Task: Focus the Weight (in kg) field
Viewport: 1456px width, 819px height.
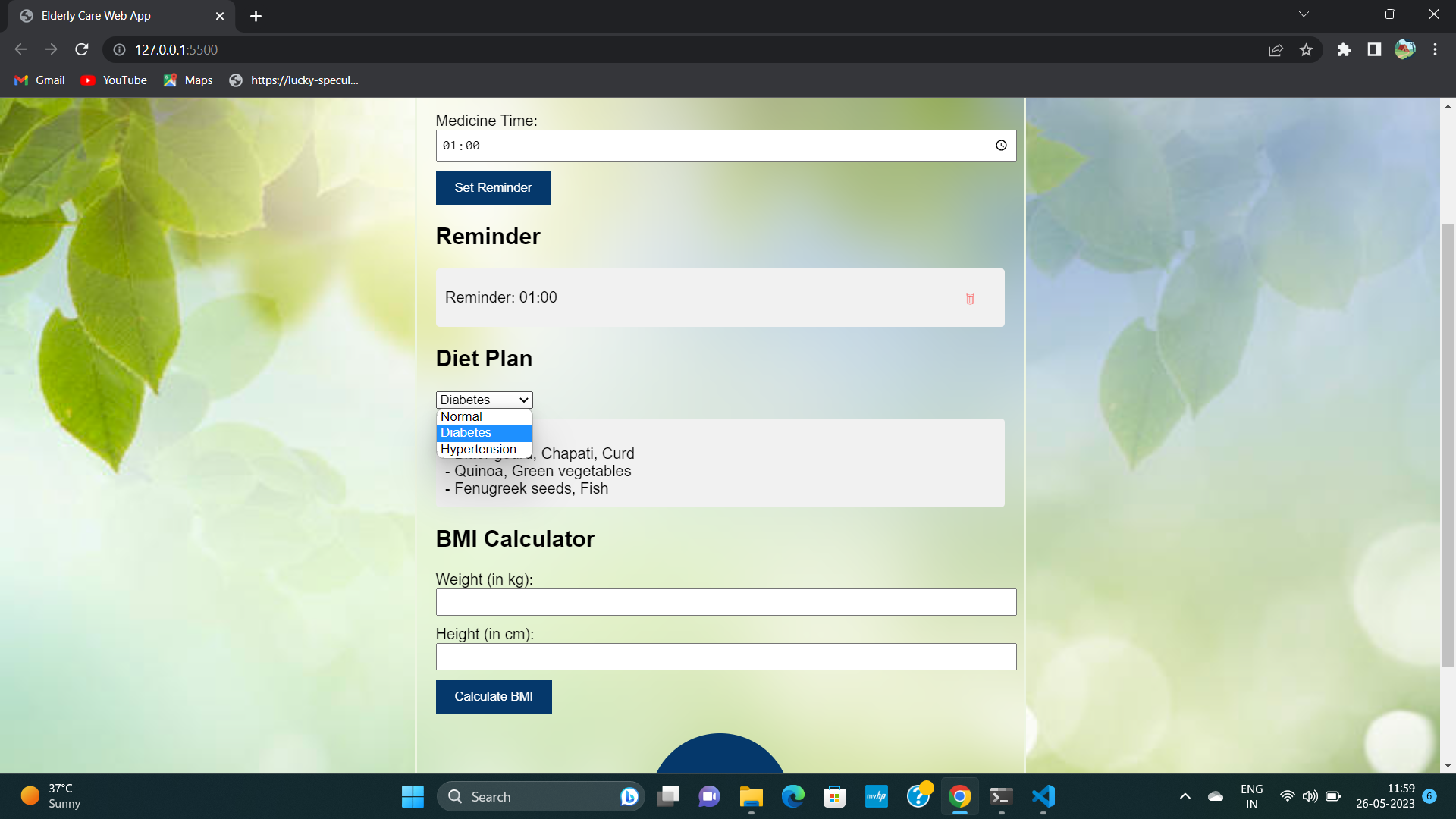Action: 726,602
